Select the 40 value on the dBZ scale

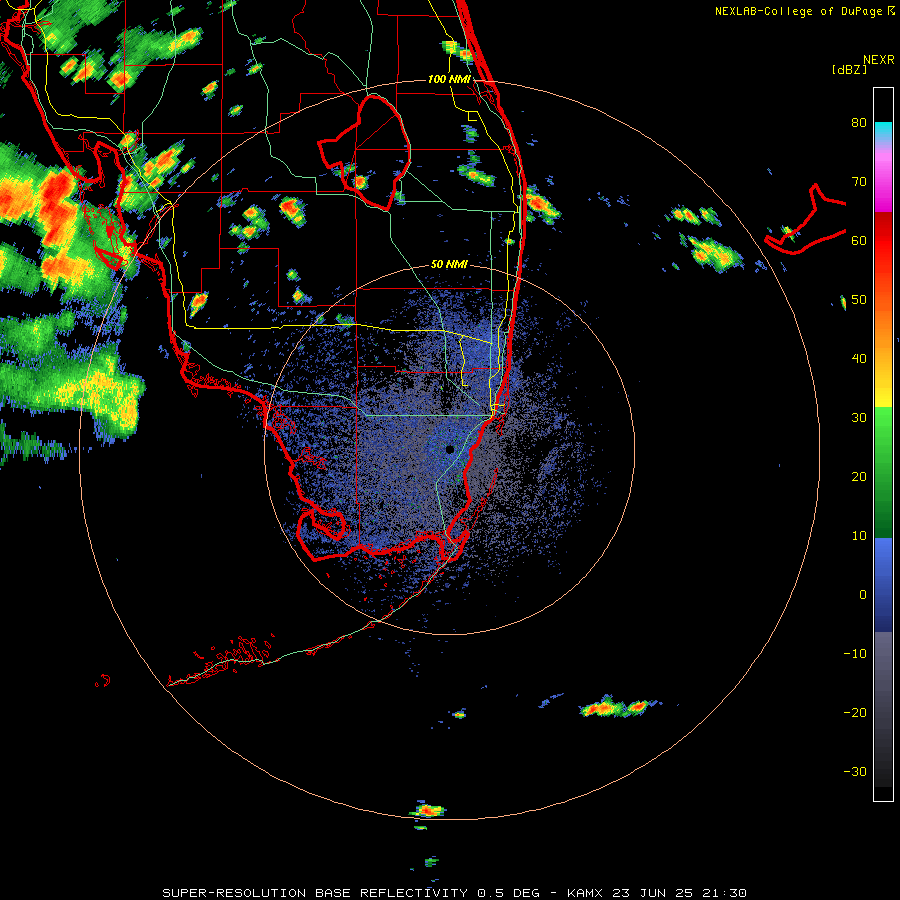pyautogui.click(x=859, y=359)
